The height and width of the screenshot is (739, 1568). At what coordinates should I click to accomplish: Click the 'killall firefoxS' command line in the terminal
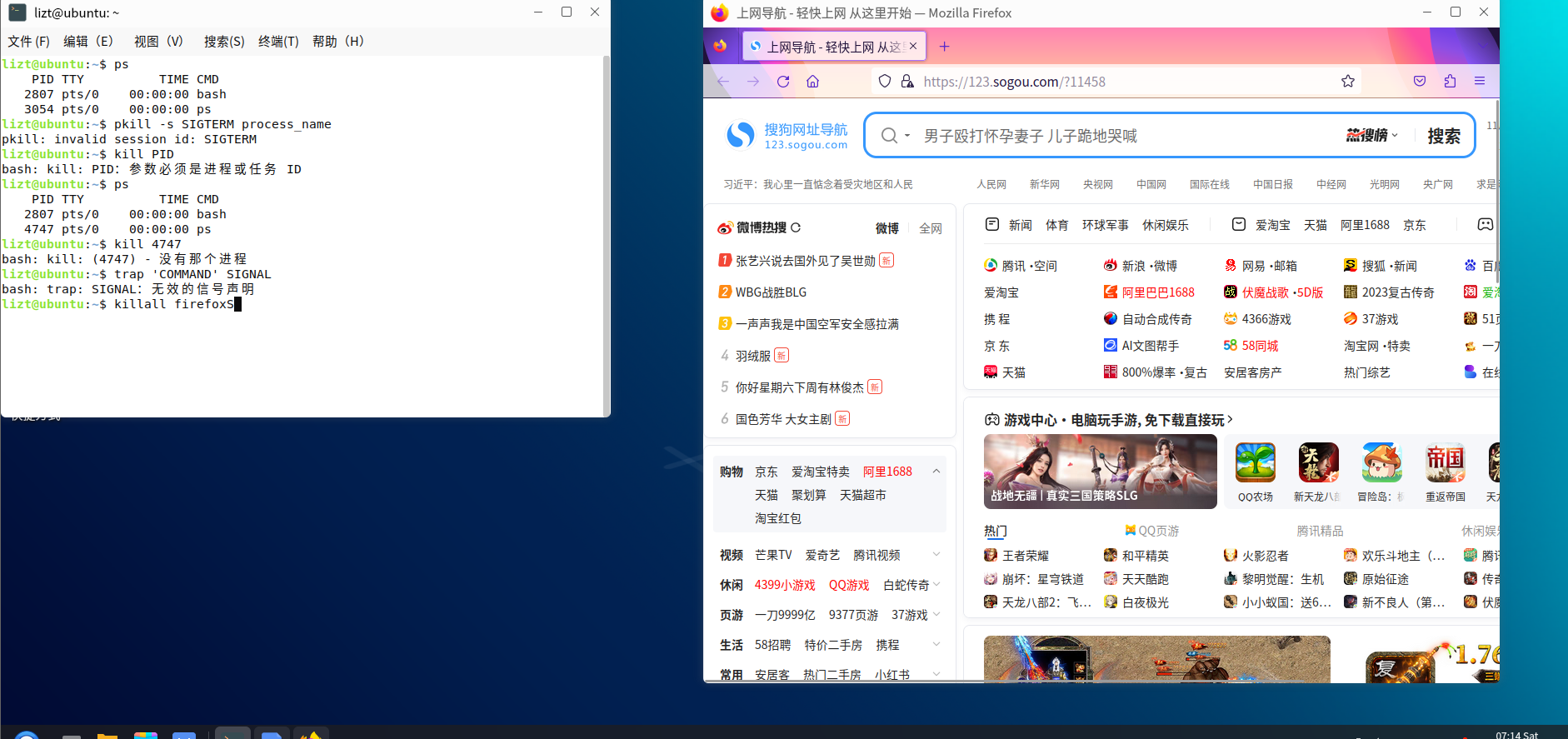pyautogui.click(x=122, y=304)
